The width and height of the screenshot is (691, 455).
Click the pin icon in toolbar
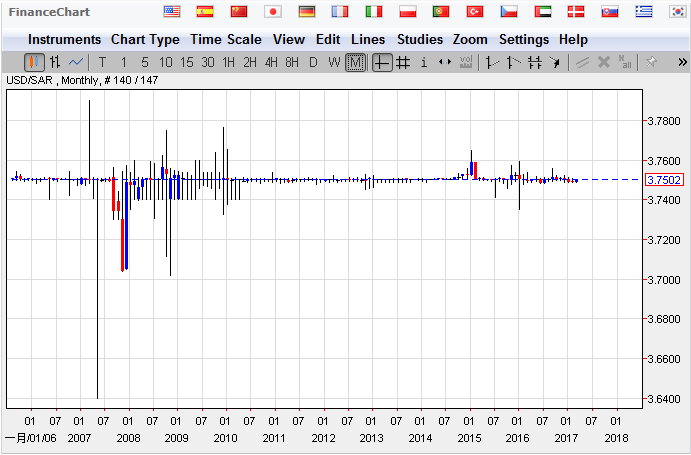click(651, 62)
